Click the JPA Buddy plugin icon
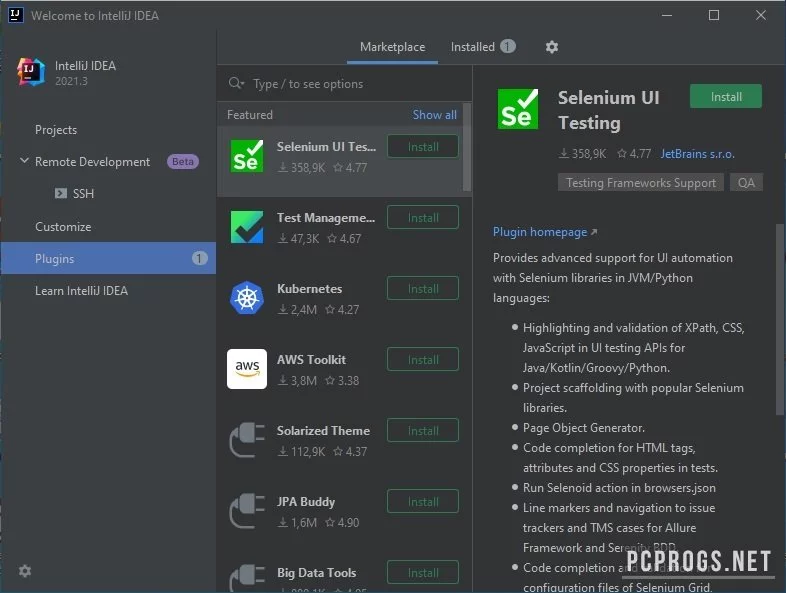The width and height of the screenshot is (786, 593). tap(247, 511)
